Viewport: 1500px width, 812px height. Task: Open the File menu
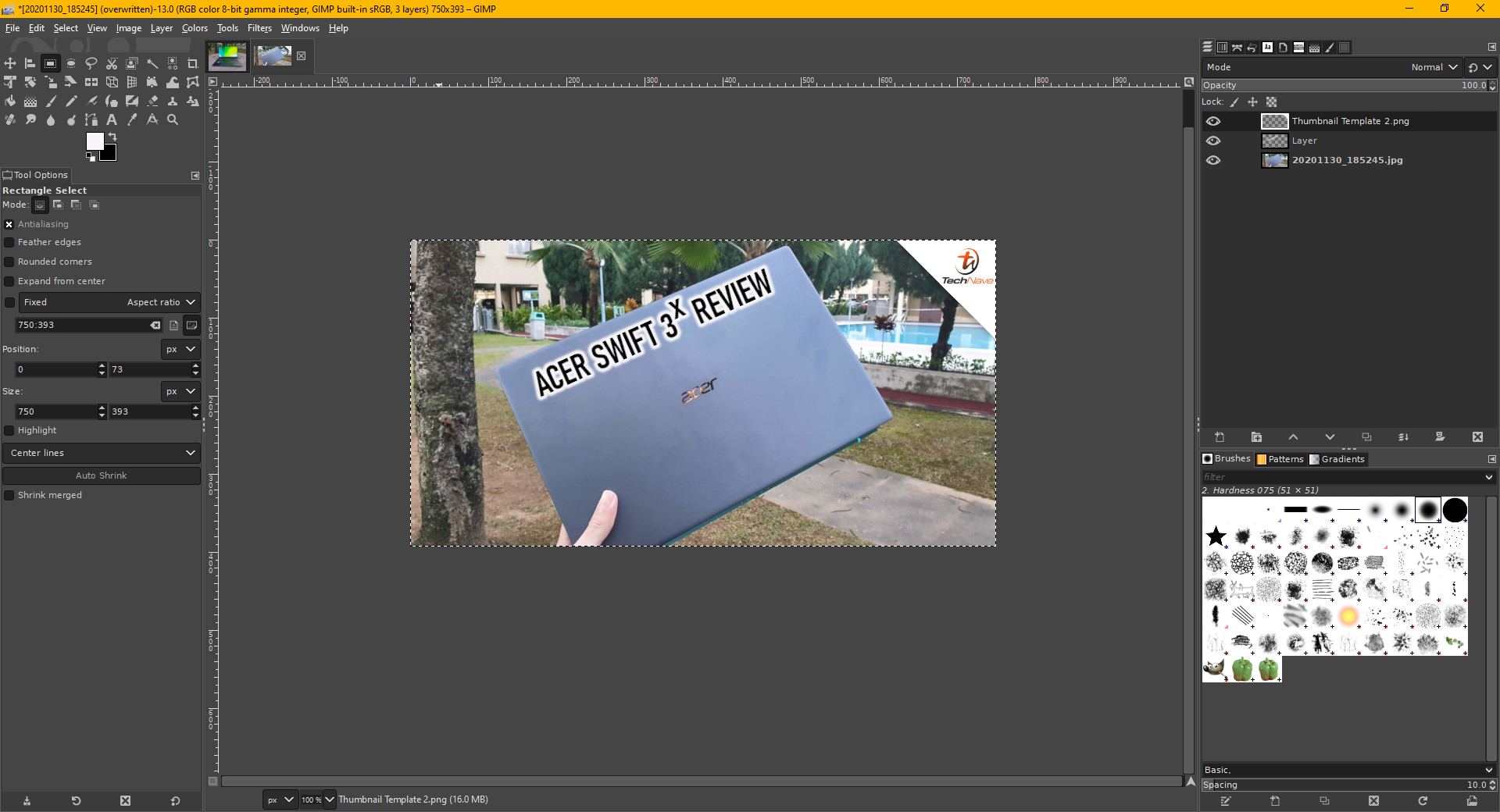[x=12, y=28]
